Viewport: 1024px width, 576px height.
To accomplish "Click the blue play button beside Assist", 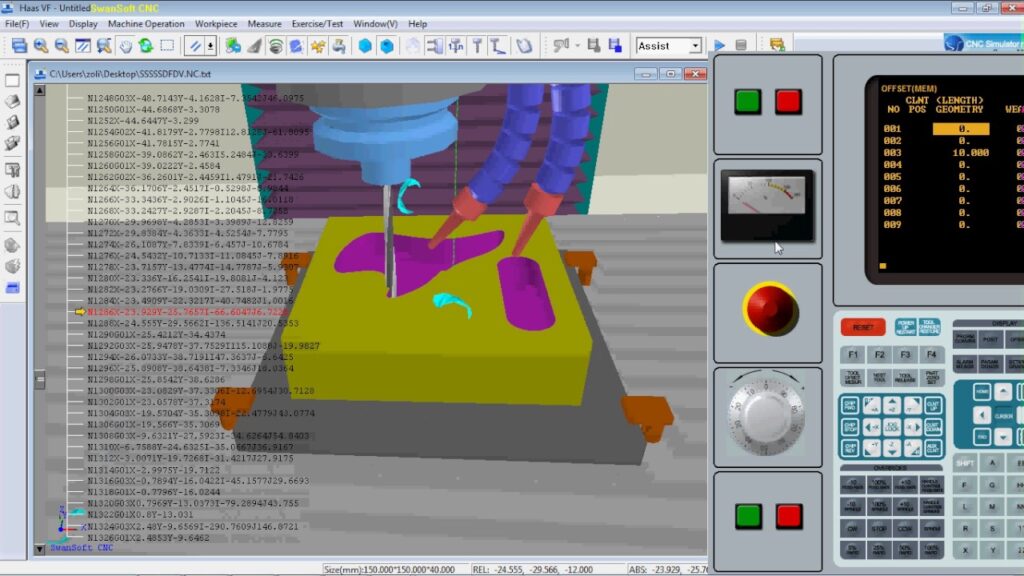I will coord(719,46).
